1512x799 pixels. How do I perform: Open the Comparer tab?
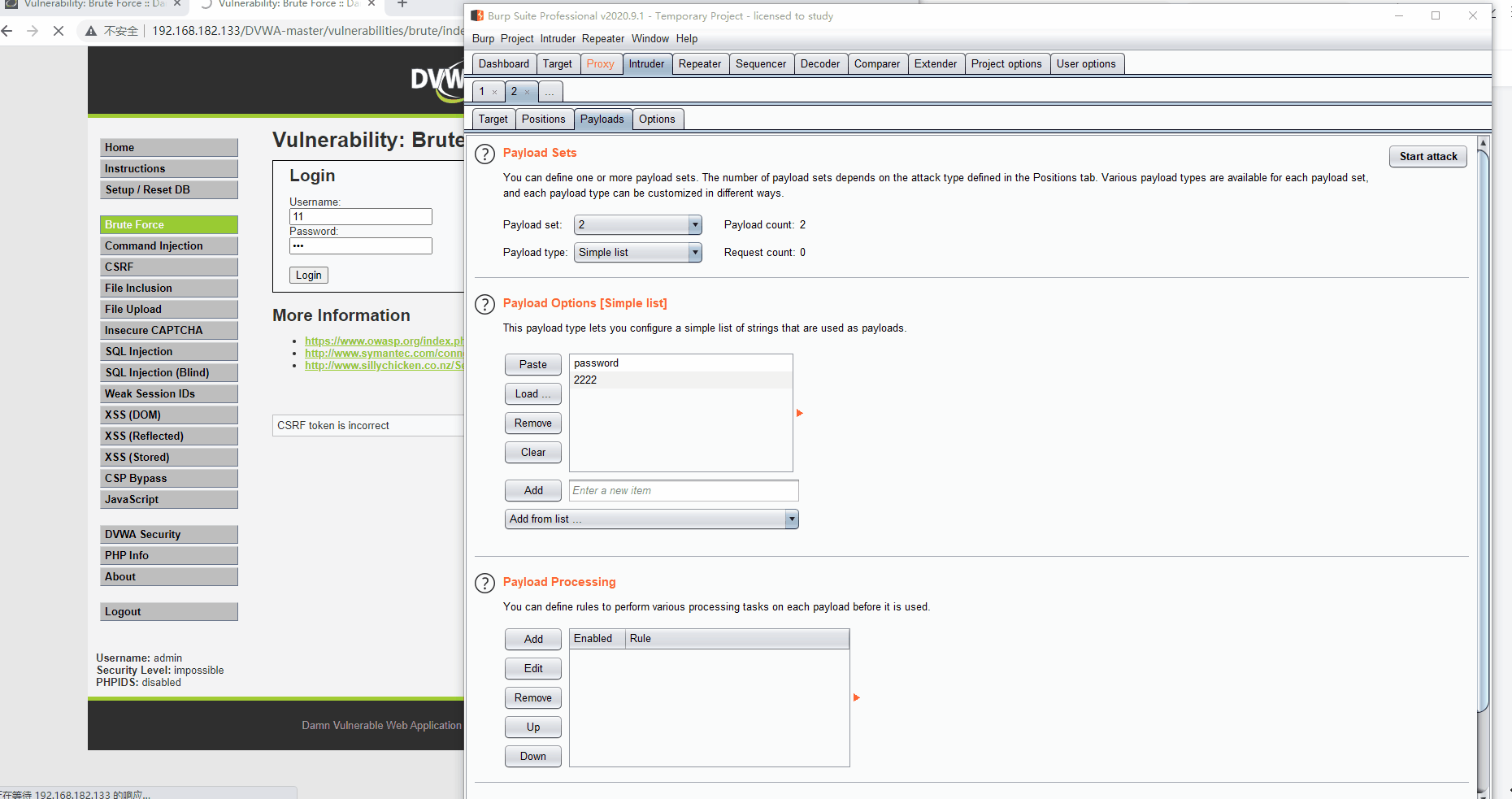pos(877,64)
